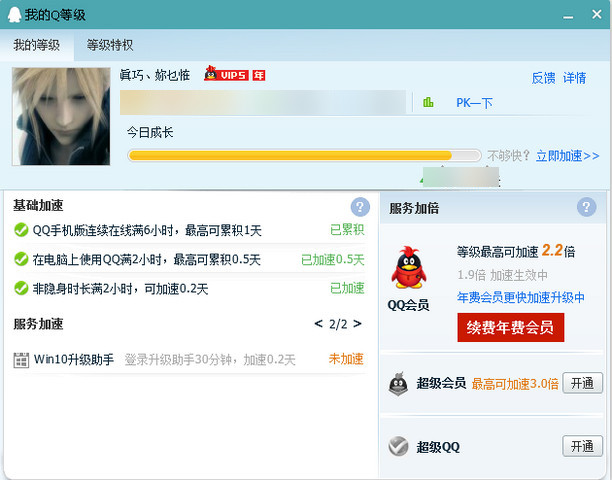Go to next 服务加速 page arrow

pos(358,324)
